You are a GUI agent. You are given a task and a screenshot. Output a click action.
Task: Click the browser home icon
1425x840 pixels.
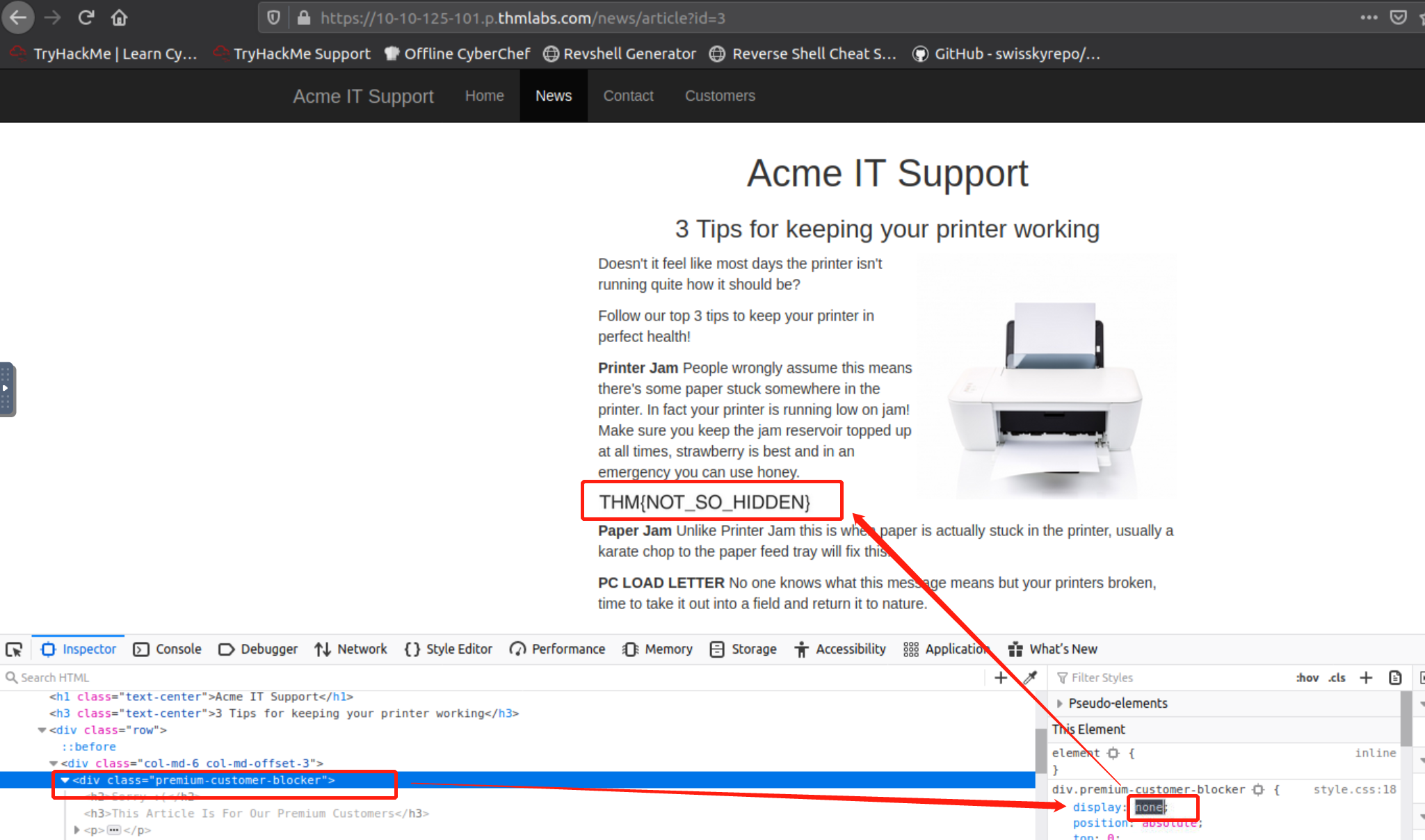click(119, 17)
